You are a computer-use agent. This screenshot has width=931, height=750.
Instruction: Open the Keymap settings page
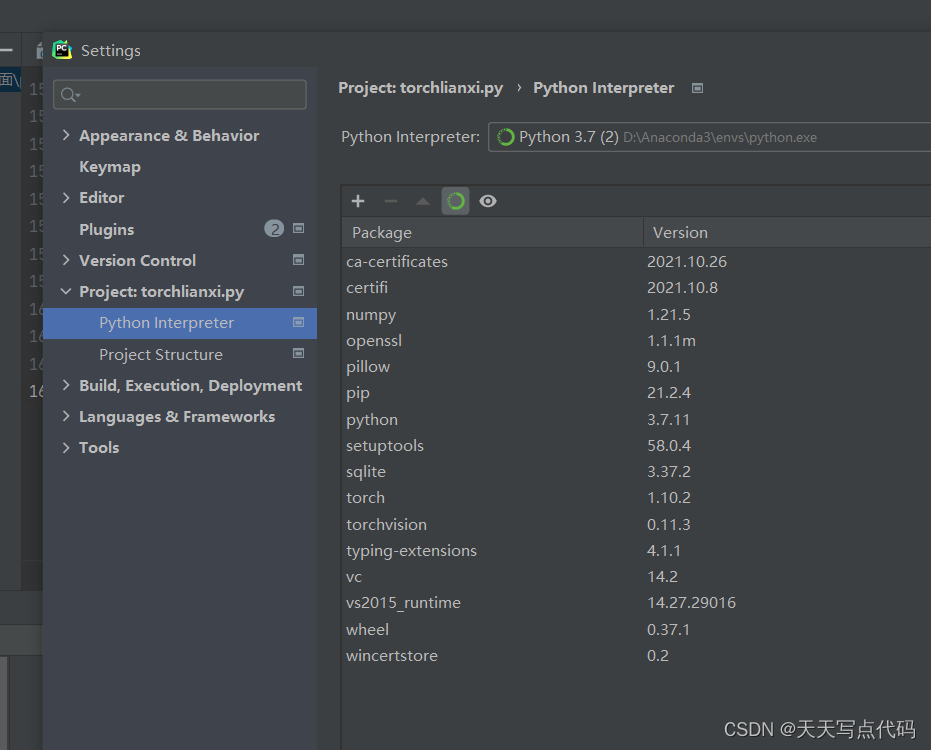110,167
